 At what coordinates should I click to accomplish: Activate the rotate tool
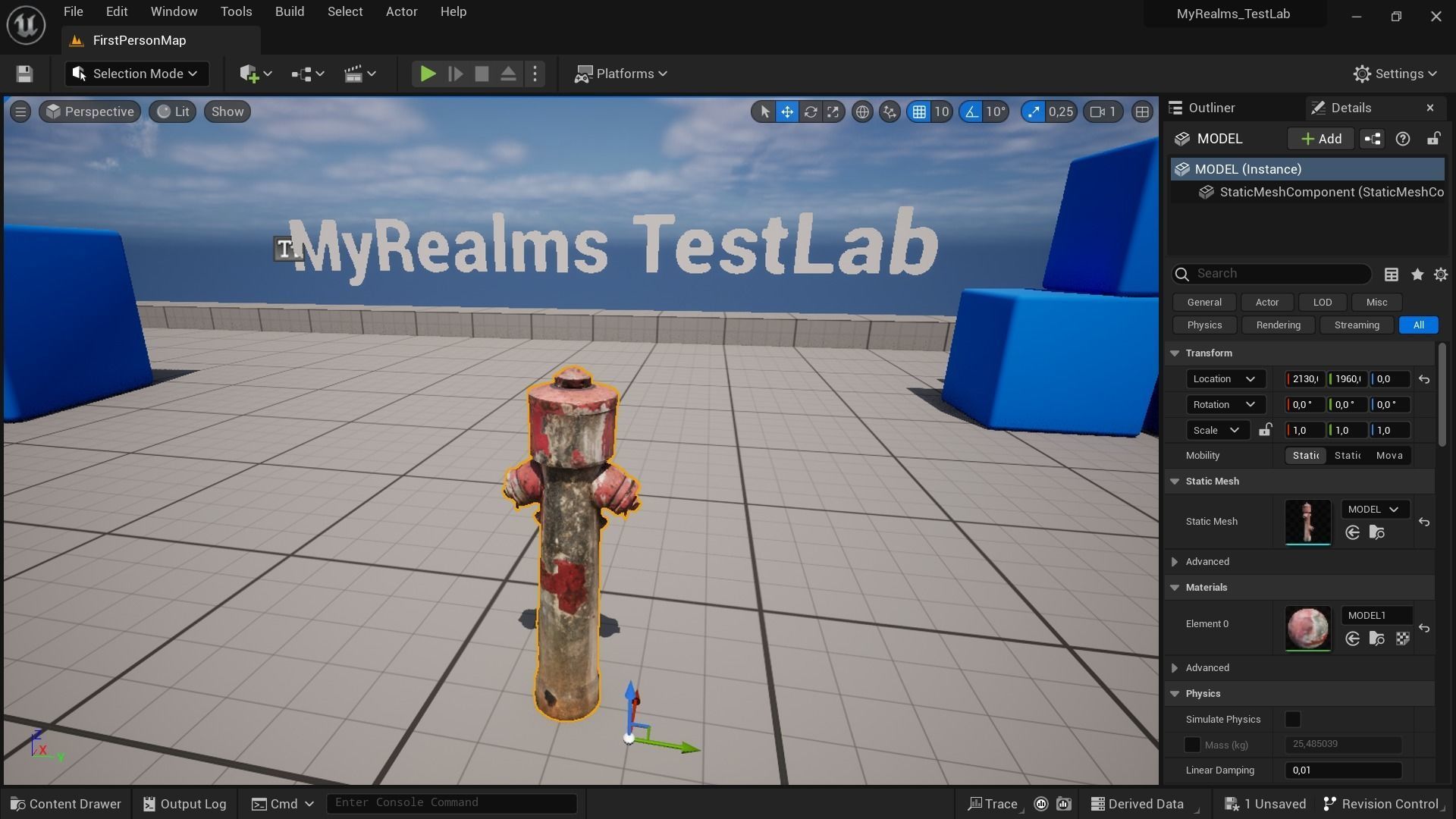(810, 111)
